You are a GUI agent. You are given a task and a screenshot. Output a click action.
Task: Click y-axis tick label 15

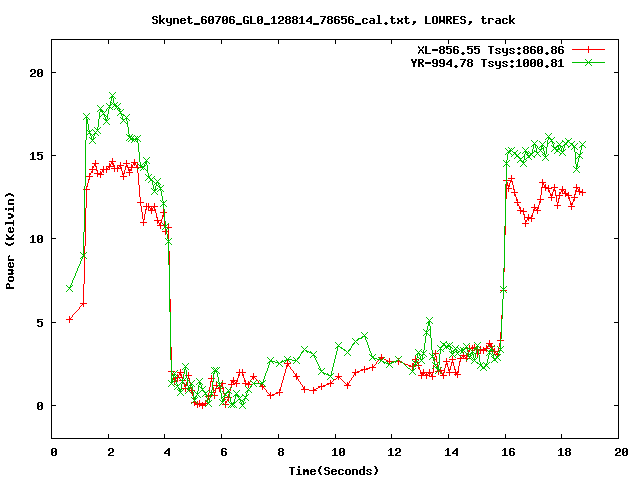click(x=36, y=156)
